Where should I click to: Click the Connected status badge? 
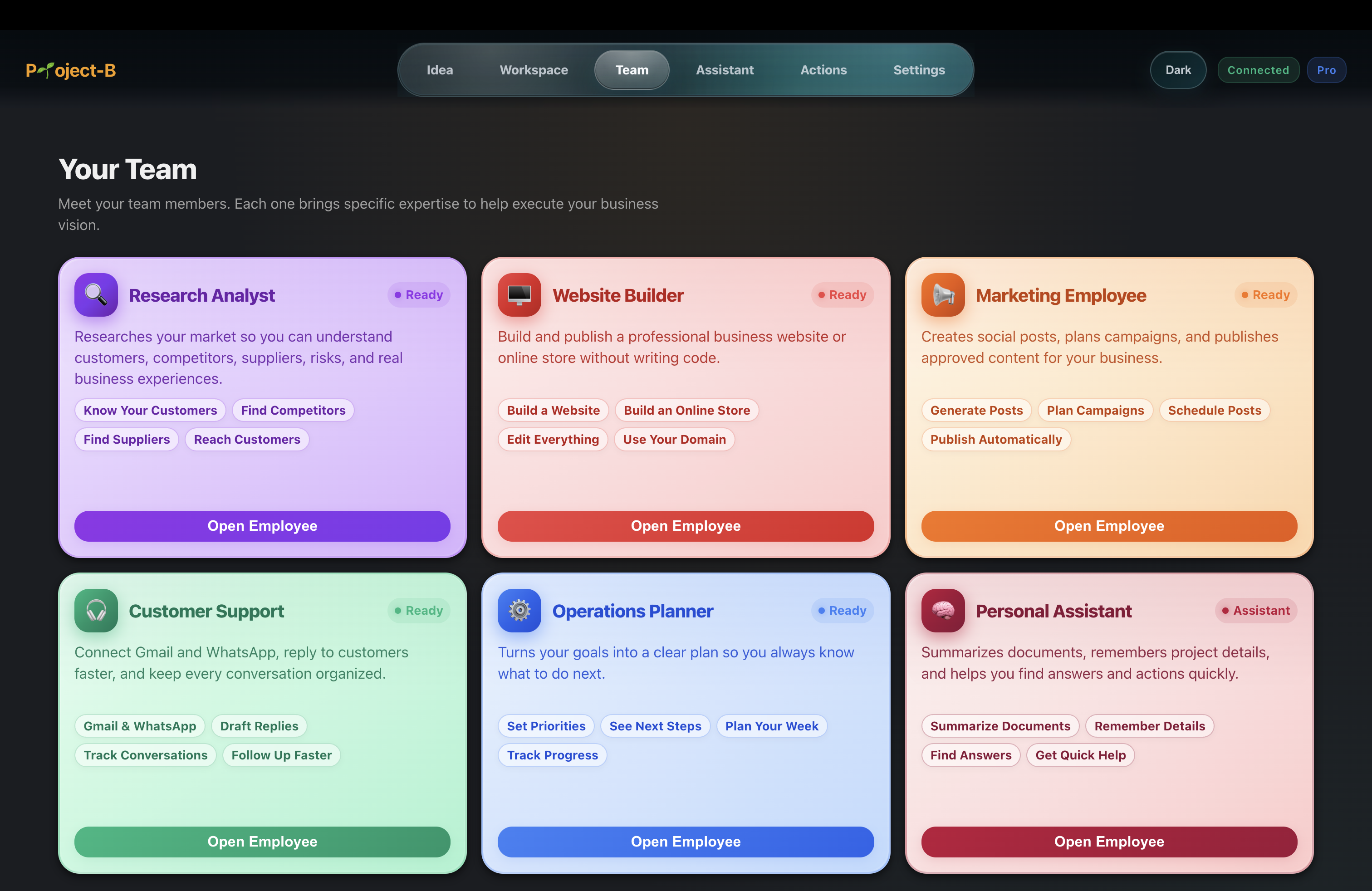tap(1258, 70)
